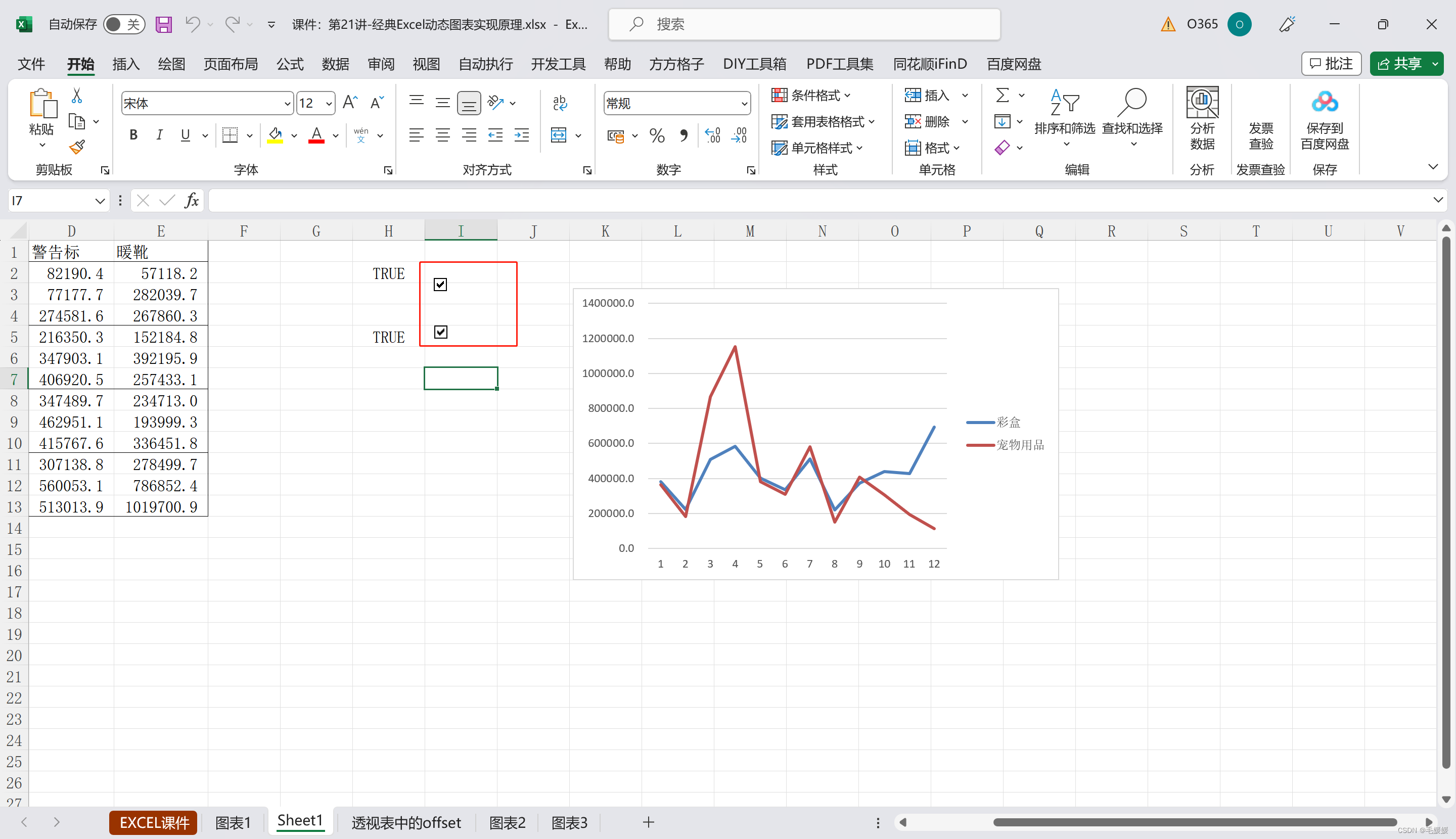Click the Format Painter brush icon
1456x839 pixels.
pos(77,148)
